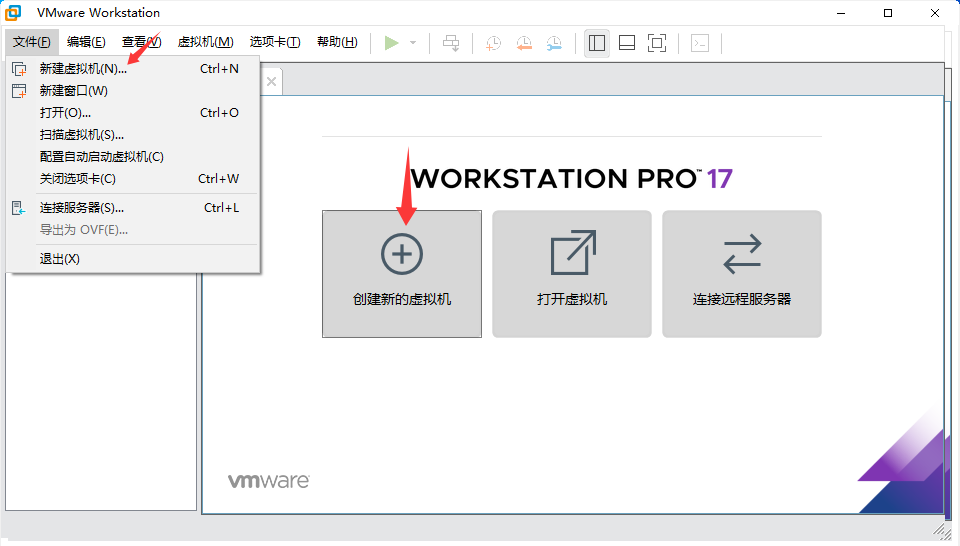The height and width of the screenshot is (546, 960).
Task: Open the power options dropdown arrow
Action: coord(413,43)
